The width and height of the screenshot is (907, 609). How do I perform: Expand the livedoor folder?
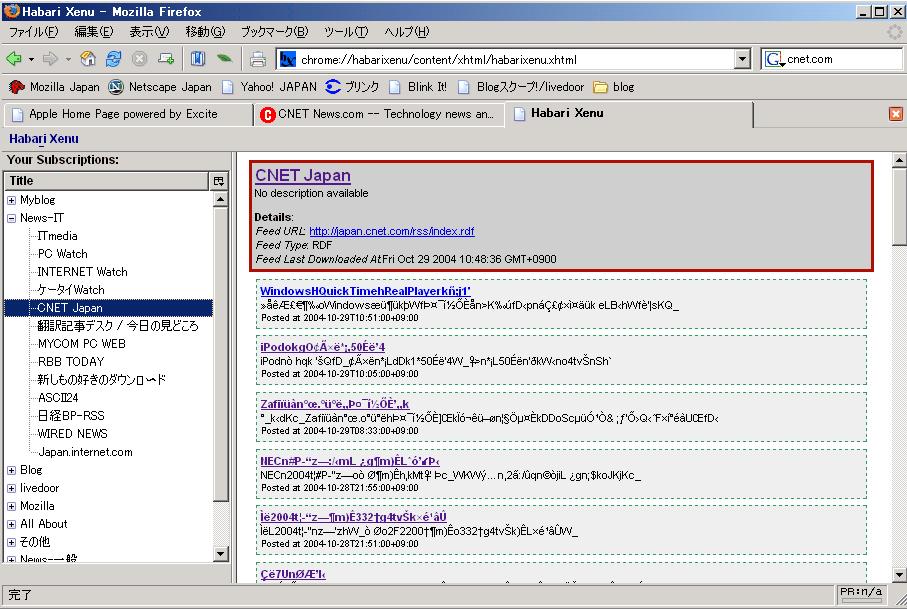(x=11, y=488)
